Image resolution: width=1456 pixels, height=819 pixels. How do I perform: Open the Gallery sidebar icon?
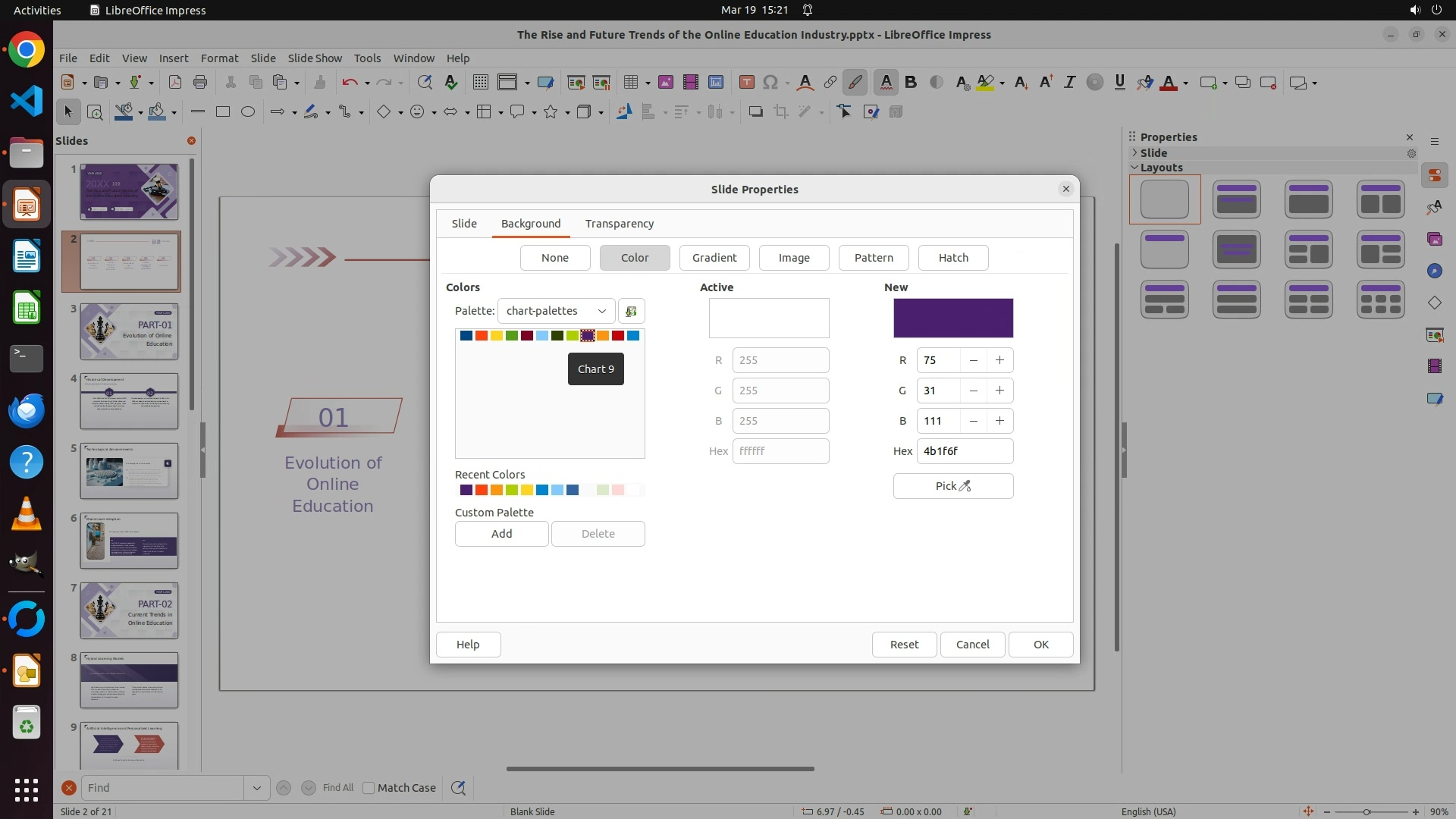coord(1434,239)
